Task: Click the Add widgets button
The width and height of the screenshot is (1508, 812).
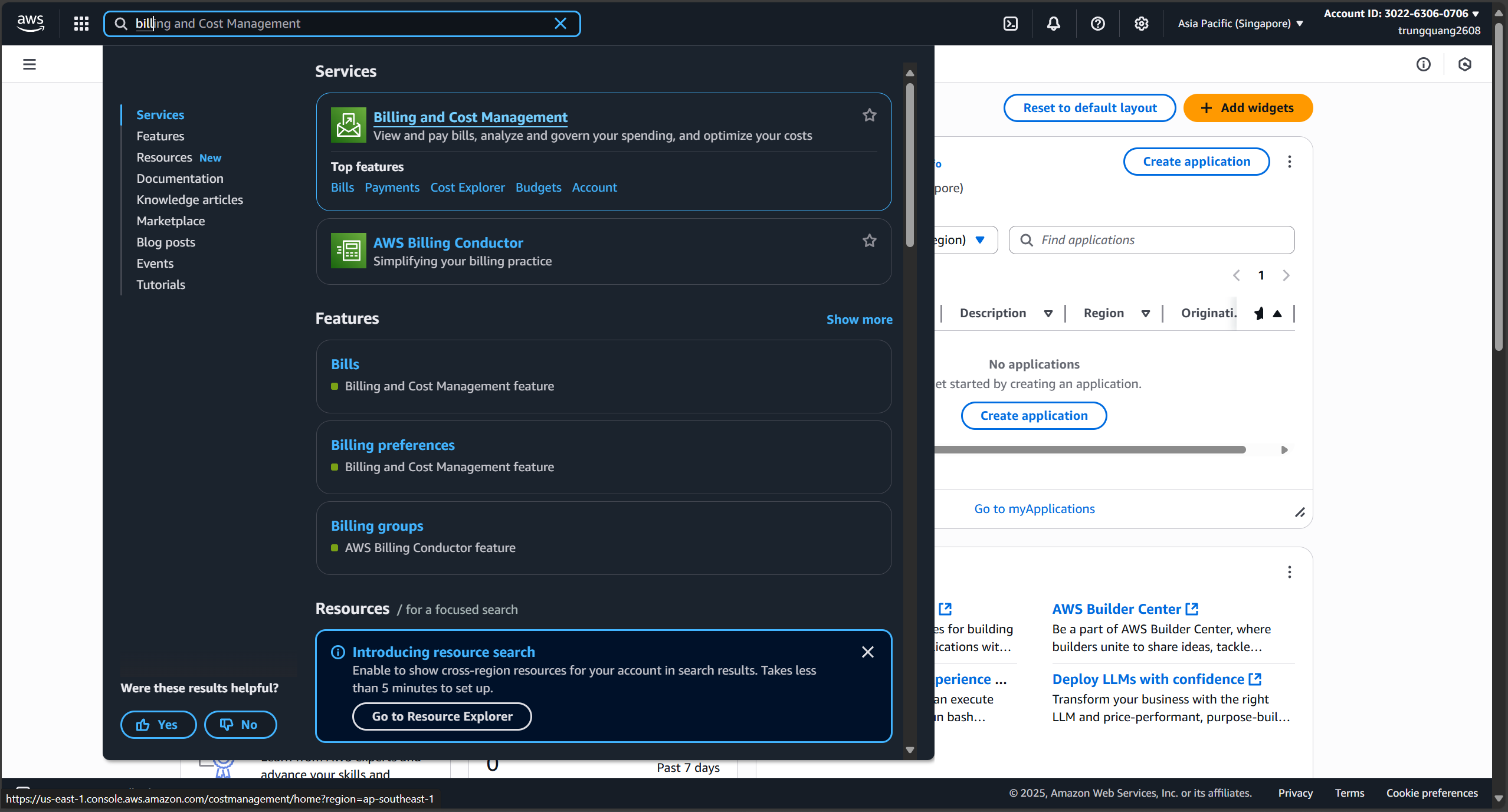Action: click(1248, 108)
